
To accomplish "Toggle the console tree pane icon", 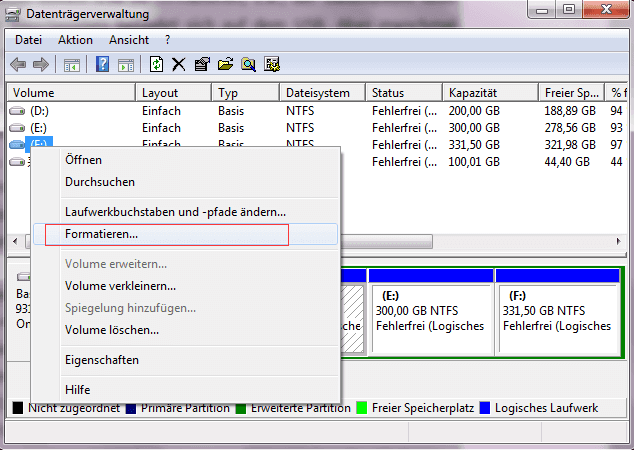I will click(x=72, y=65).
